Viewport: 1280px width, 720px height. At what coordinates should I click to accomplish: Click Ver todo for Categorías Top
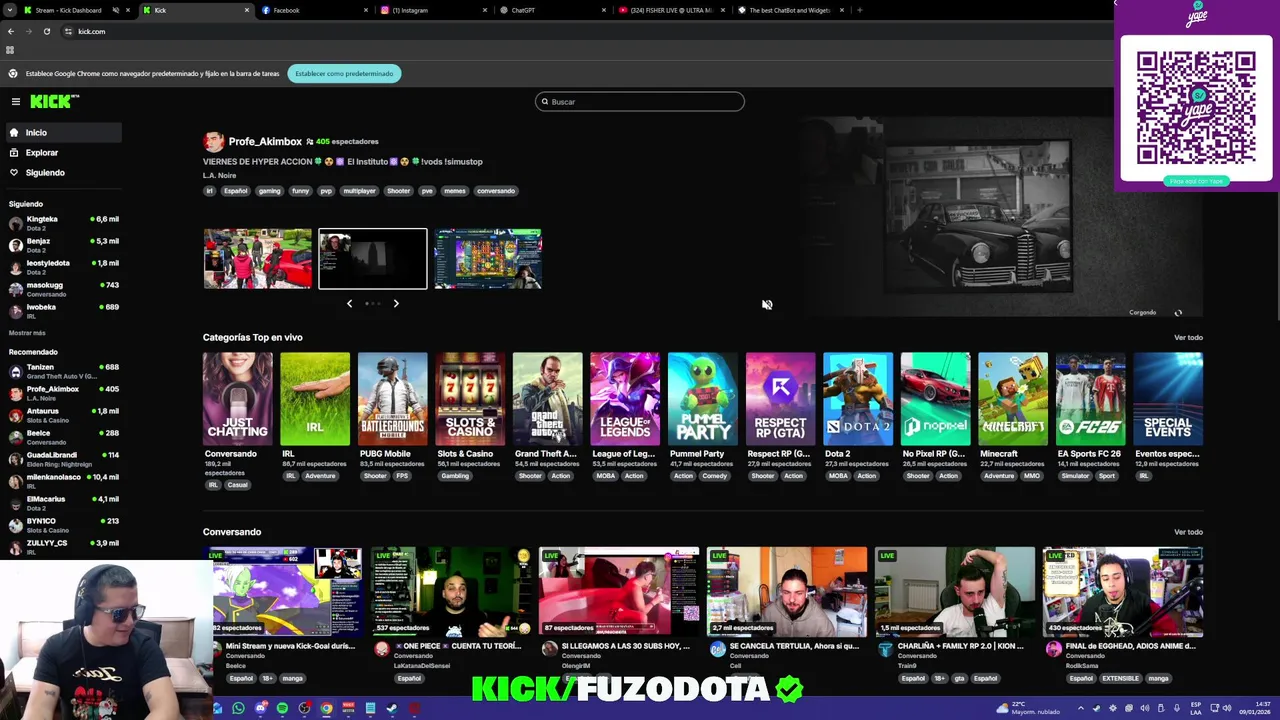pyautogui.click(x=1188, y=337)
